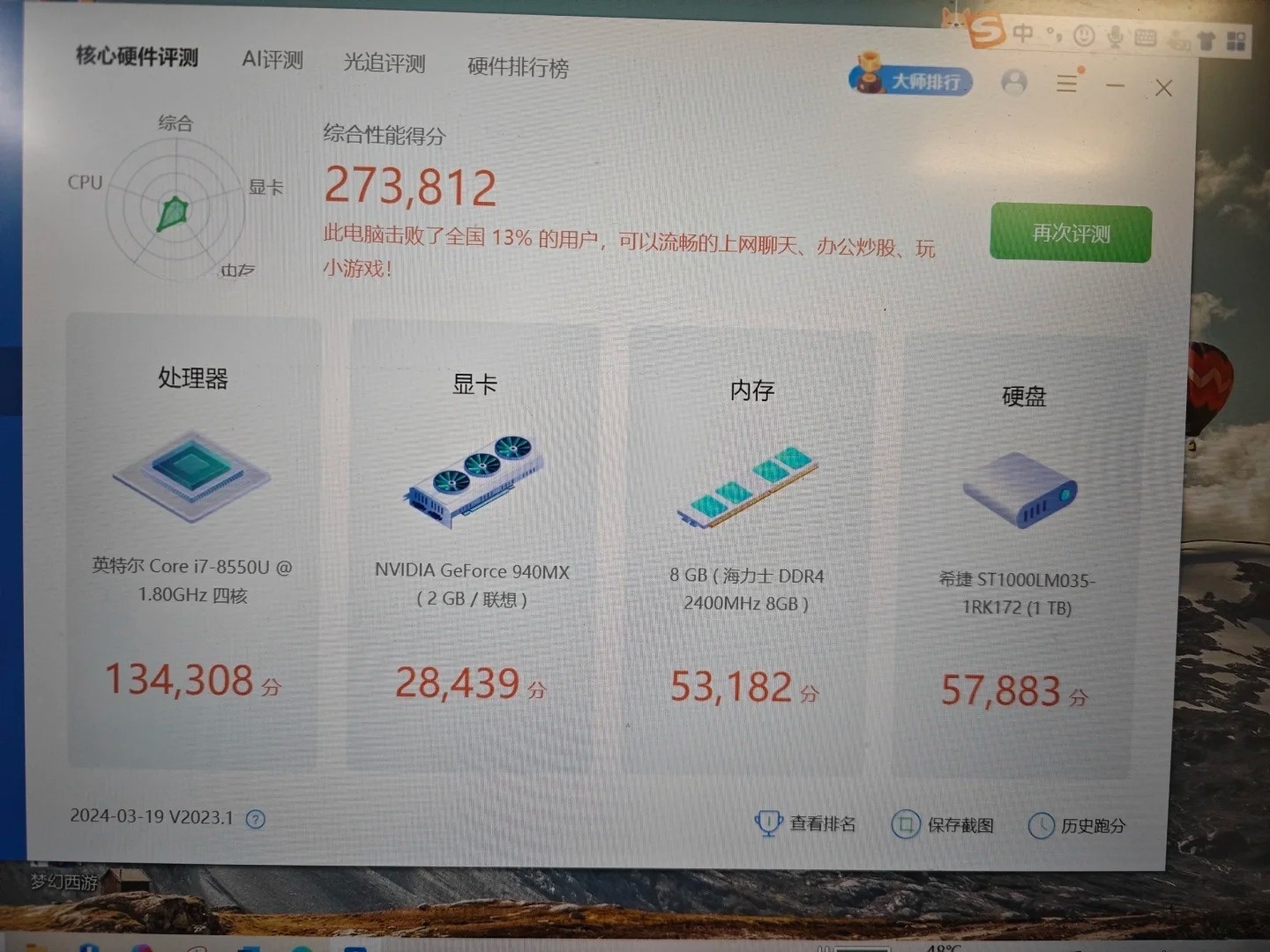Switch to the AI评测 tab
The width and height of the screenshot is (1270, 952).
(x=273, y=60)
